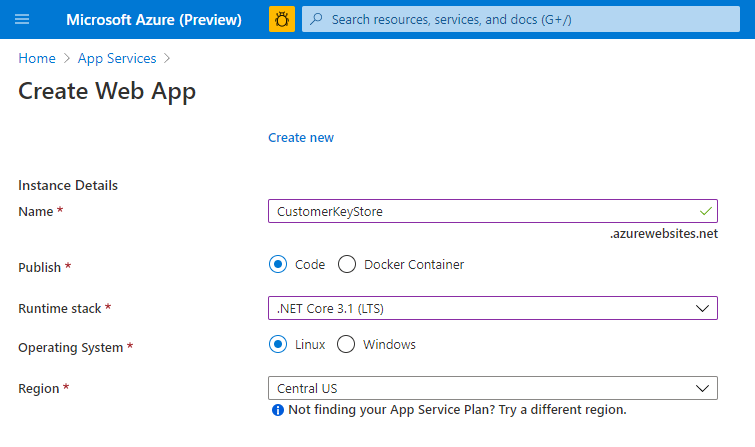
Task: Click the green validation checkmark in Name
Action: pos(706,211)
